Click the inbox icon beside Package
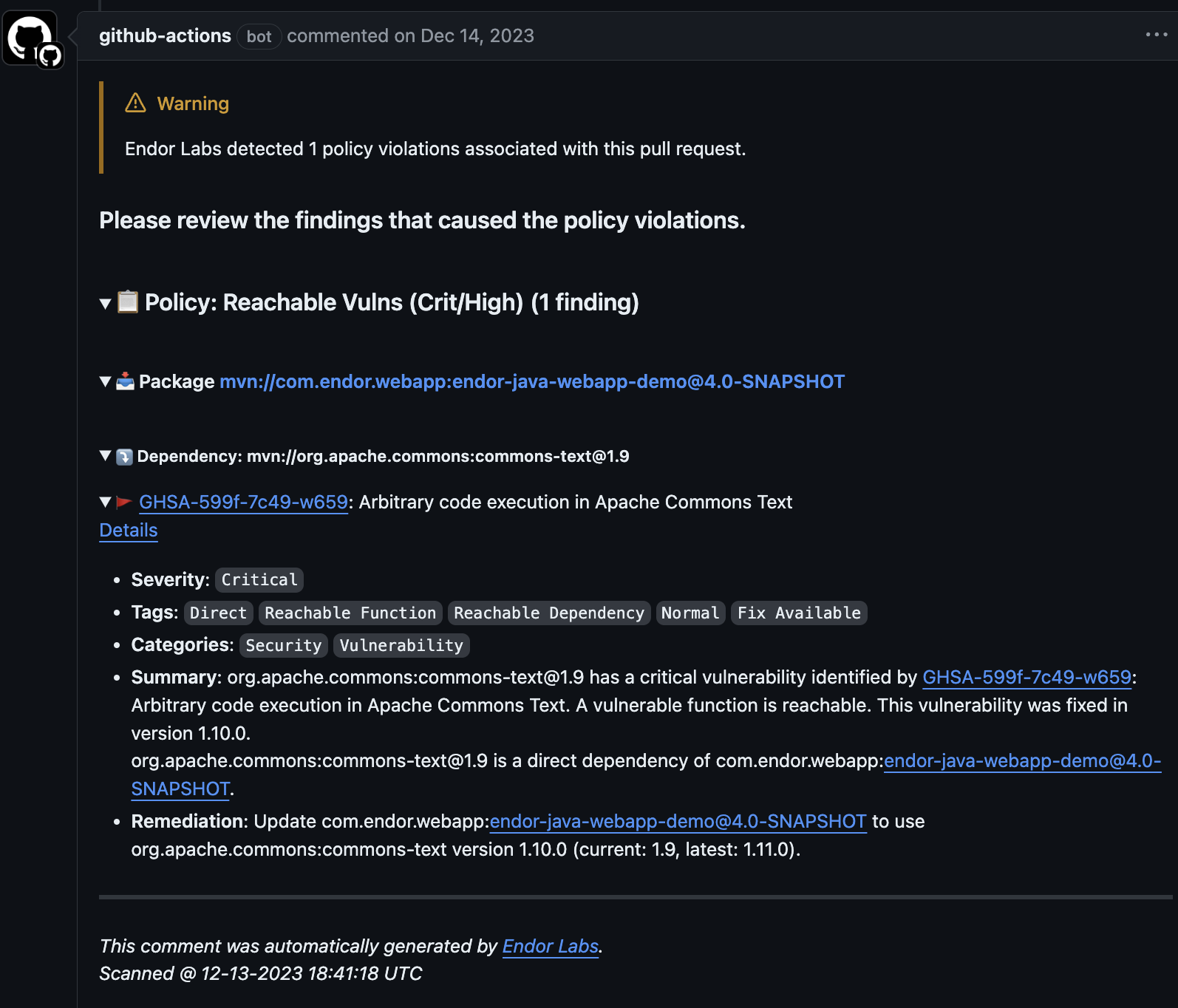The width and height of the screenshot is (1178, 1008). pos(125,381)
